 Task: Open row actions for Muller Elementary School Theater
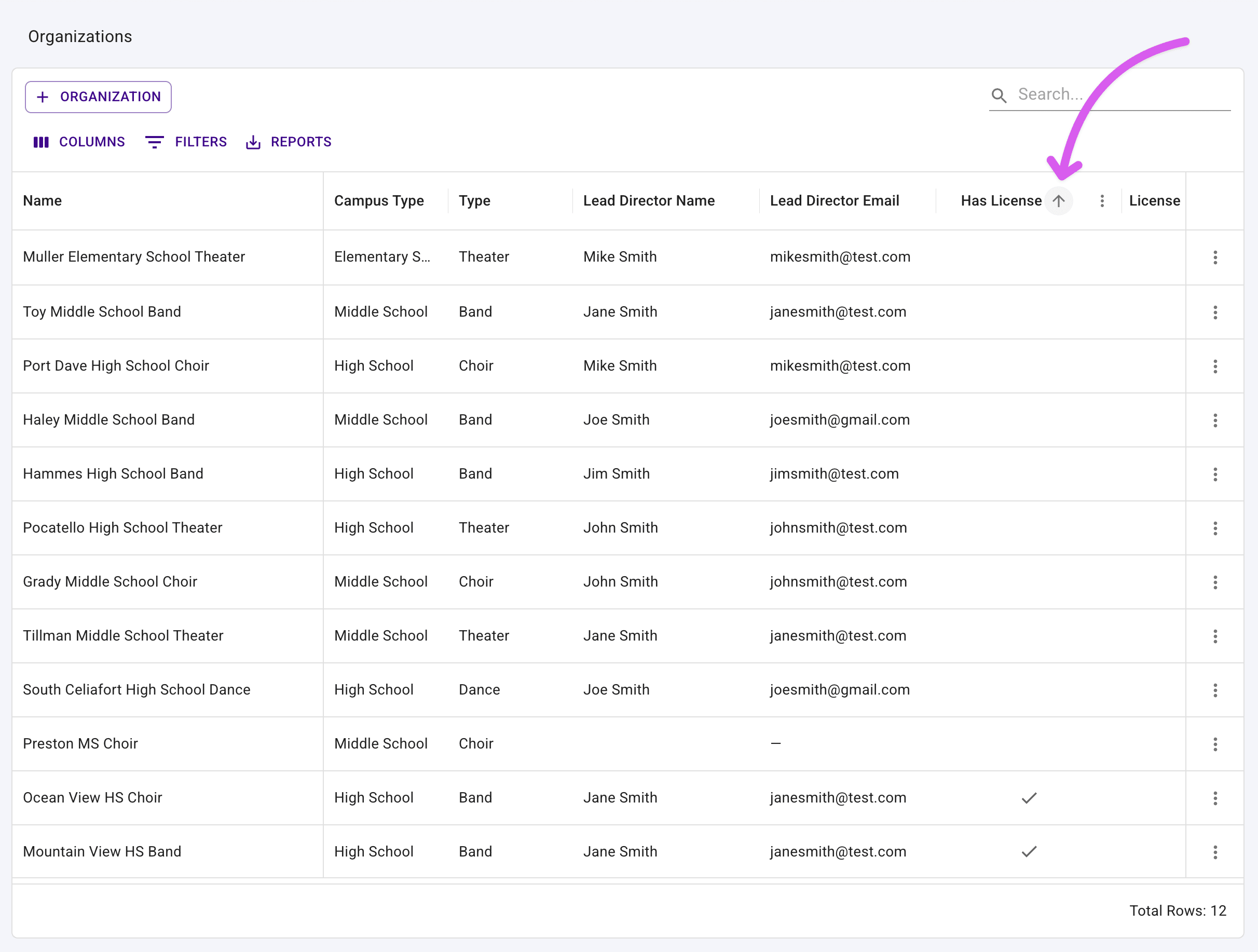click(1215, 257)
